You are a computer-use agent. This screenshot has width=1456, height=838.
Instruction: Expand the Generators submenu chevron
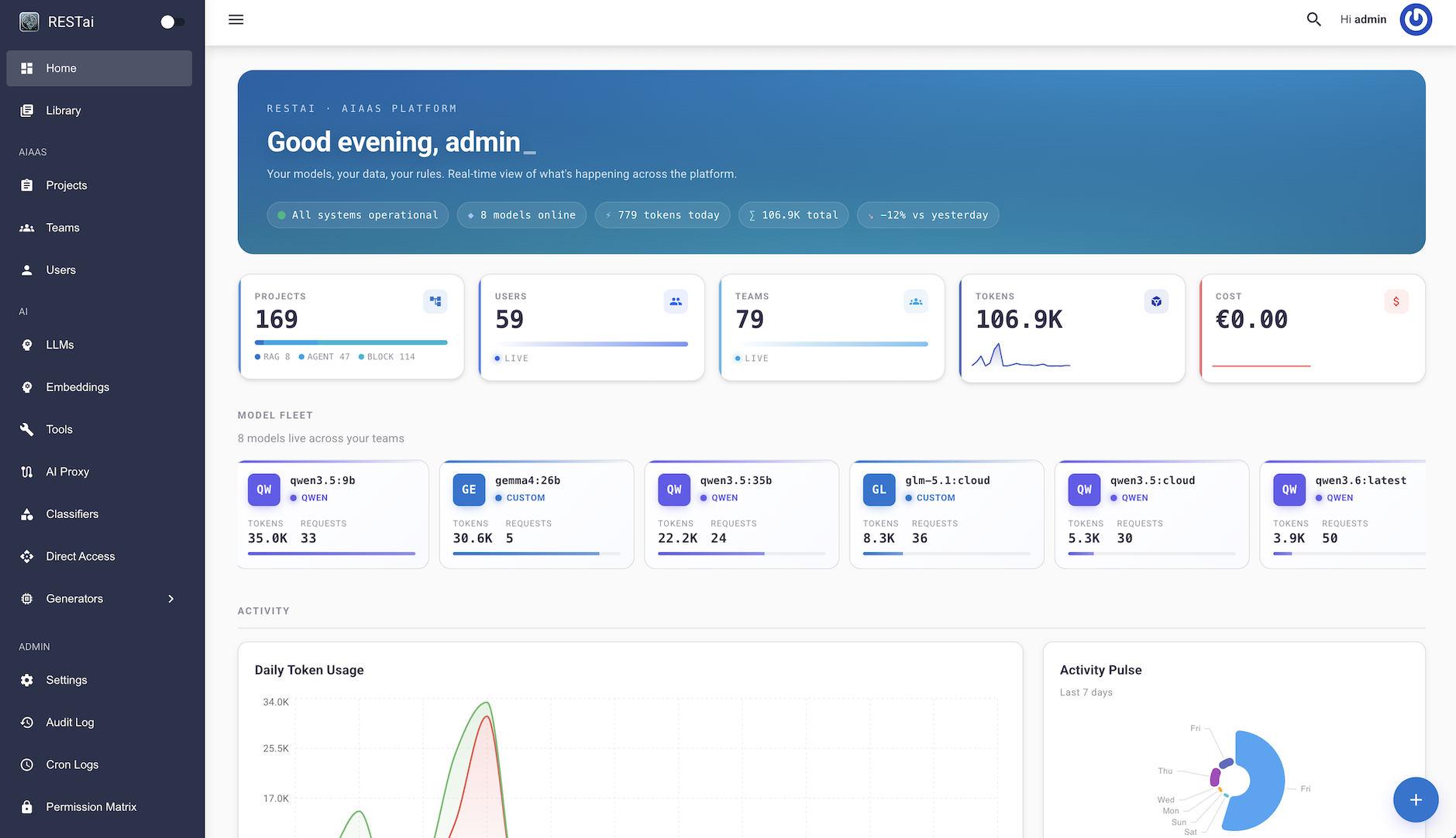click(171, 599)
